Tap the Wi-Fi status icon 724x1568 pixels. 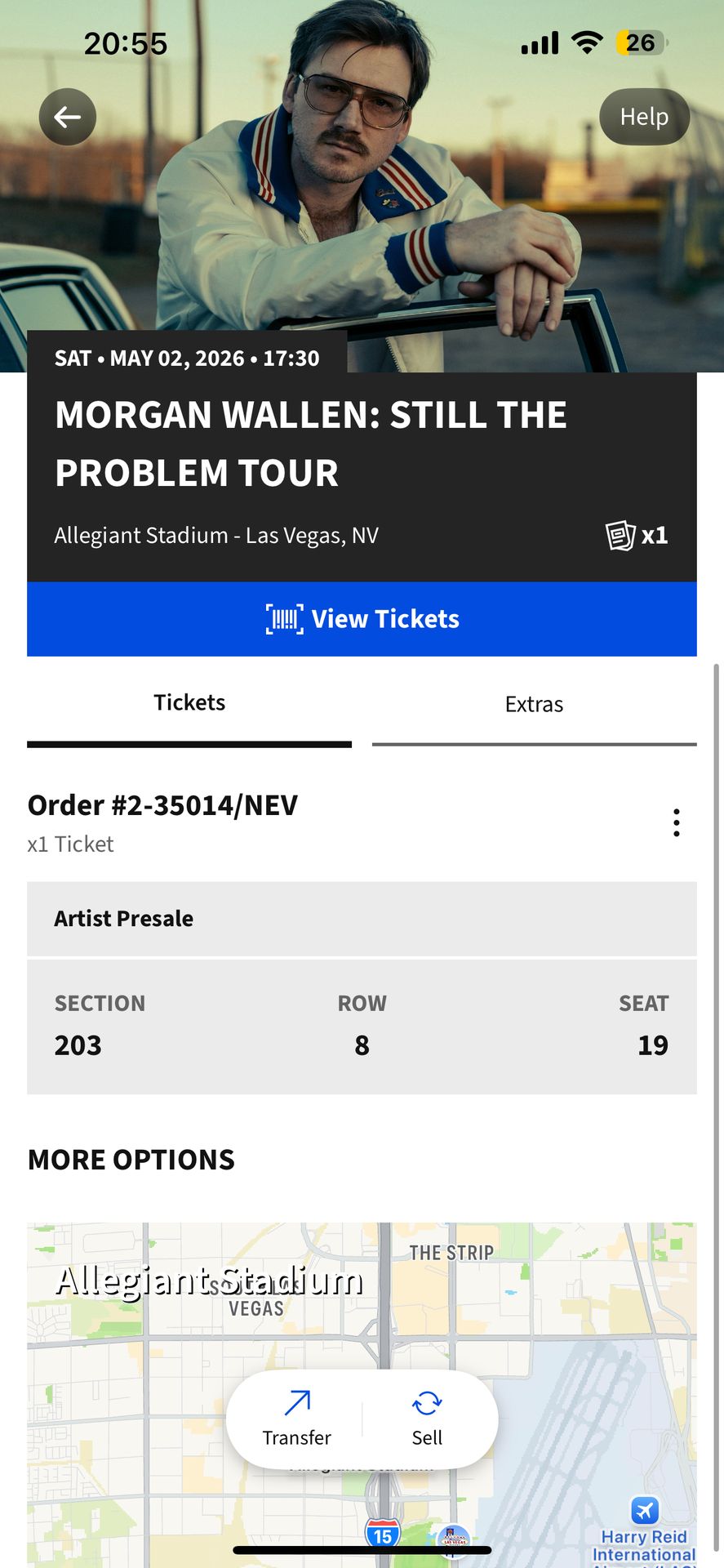(586, 42)
